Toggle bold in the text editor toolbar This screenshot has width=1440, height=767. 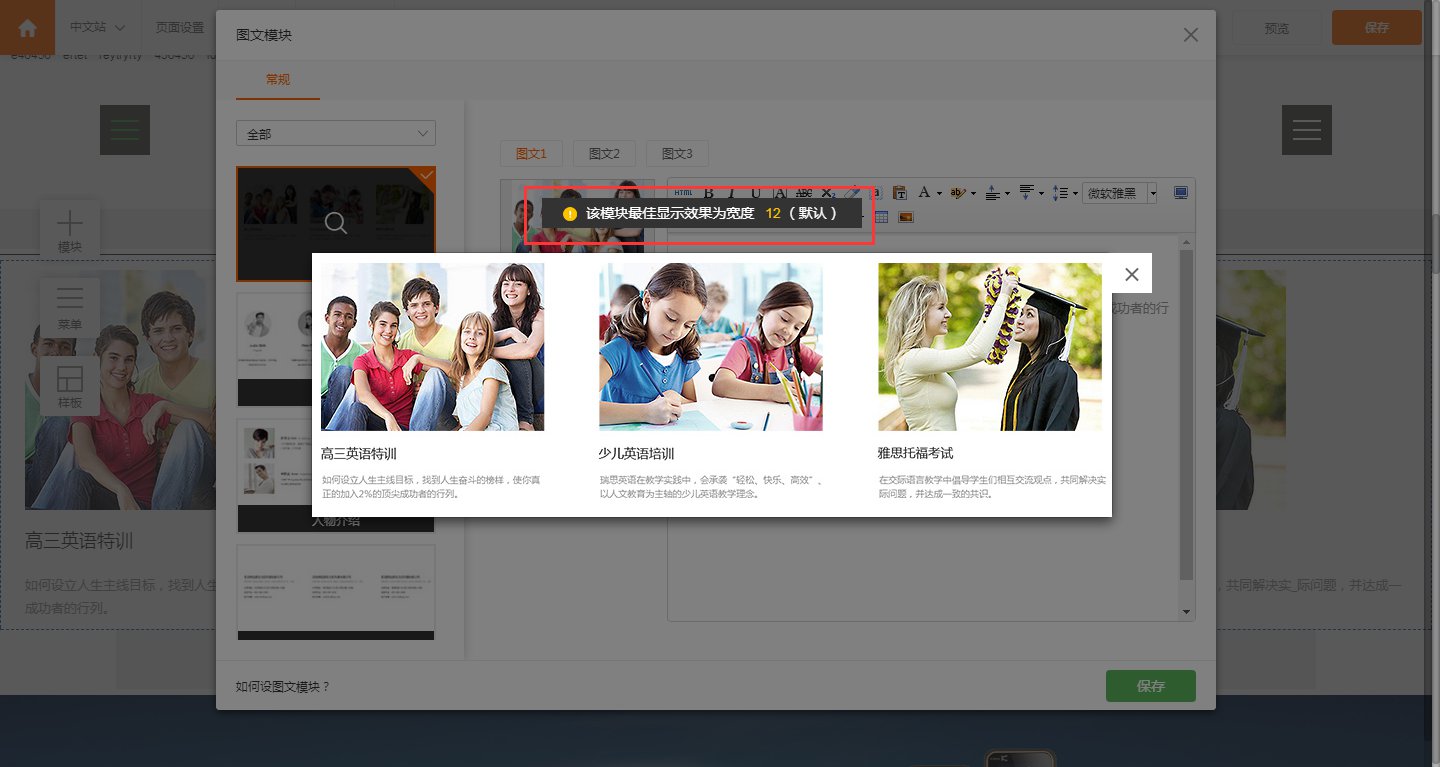[709, 193]
